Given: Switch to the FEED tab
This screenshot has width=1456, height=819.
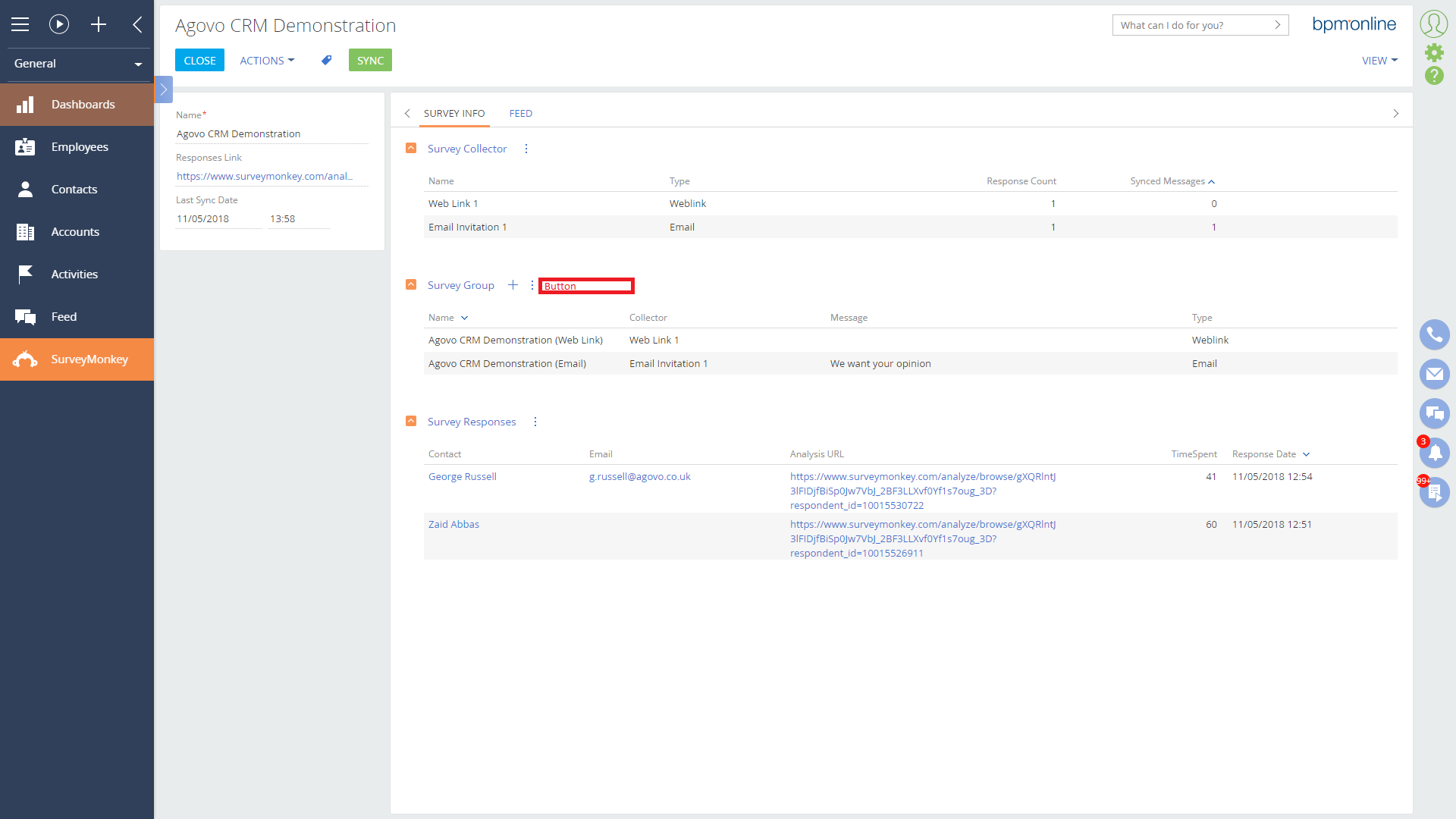Looking at the screenshot, I should click(521, 113).
